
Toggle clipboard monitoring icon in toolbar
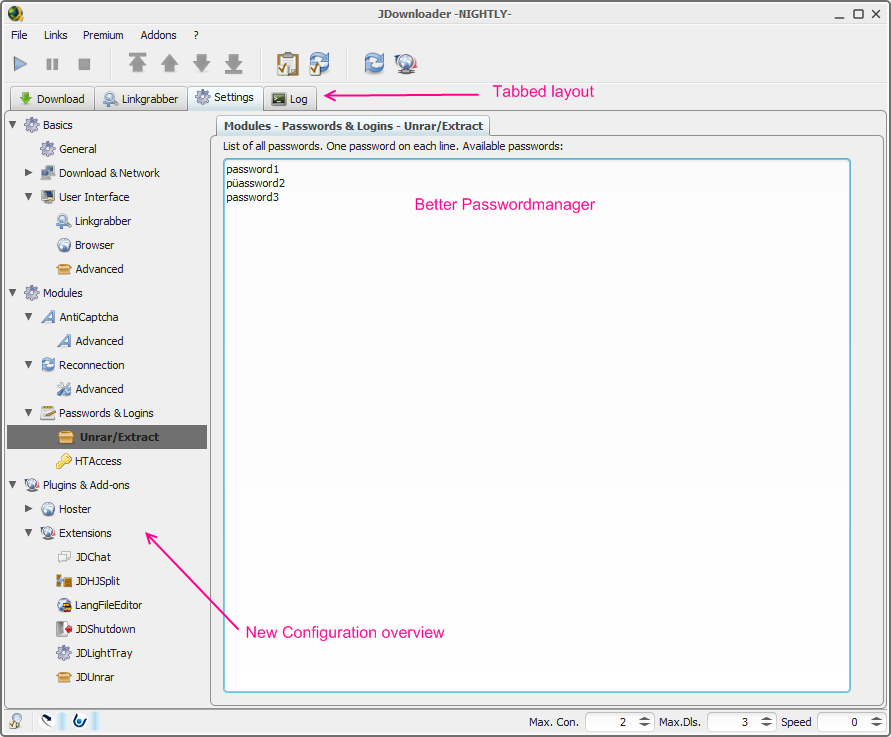point(287,64)
